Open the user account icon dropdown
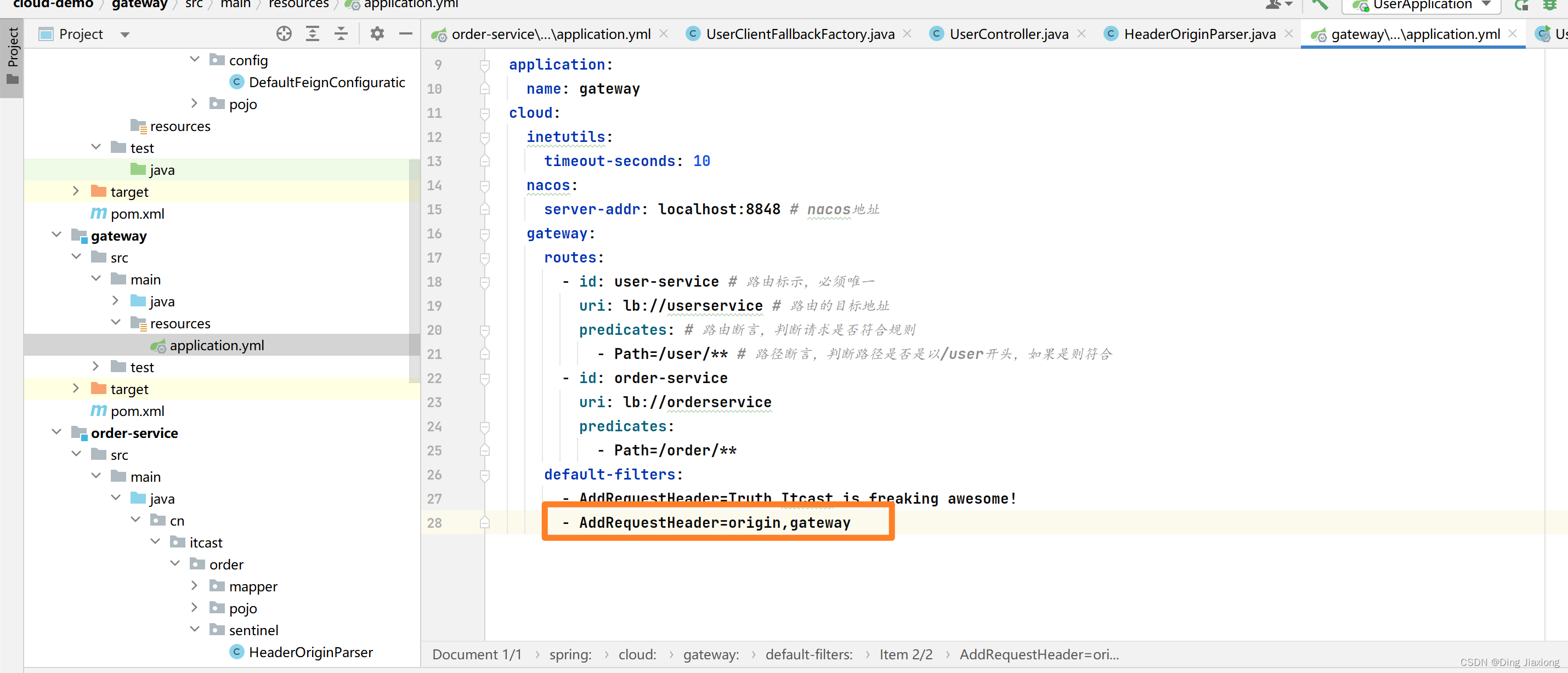 pos(1278,5)
